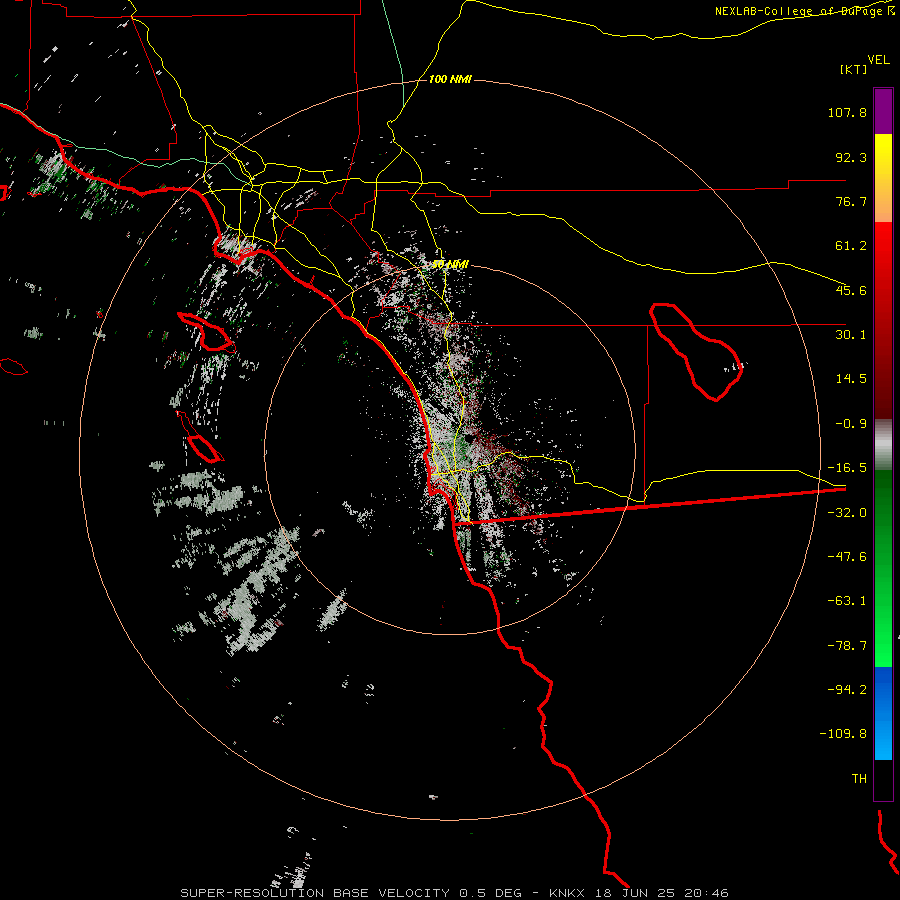Pick the red segment of the color bar
This screenshot has width=900, height=900.
[x=883, y=320]
